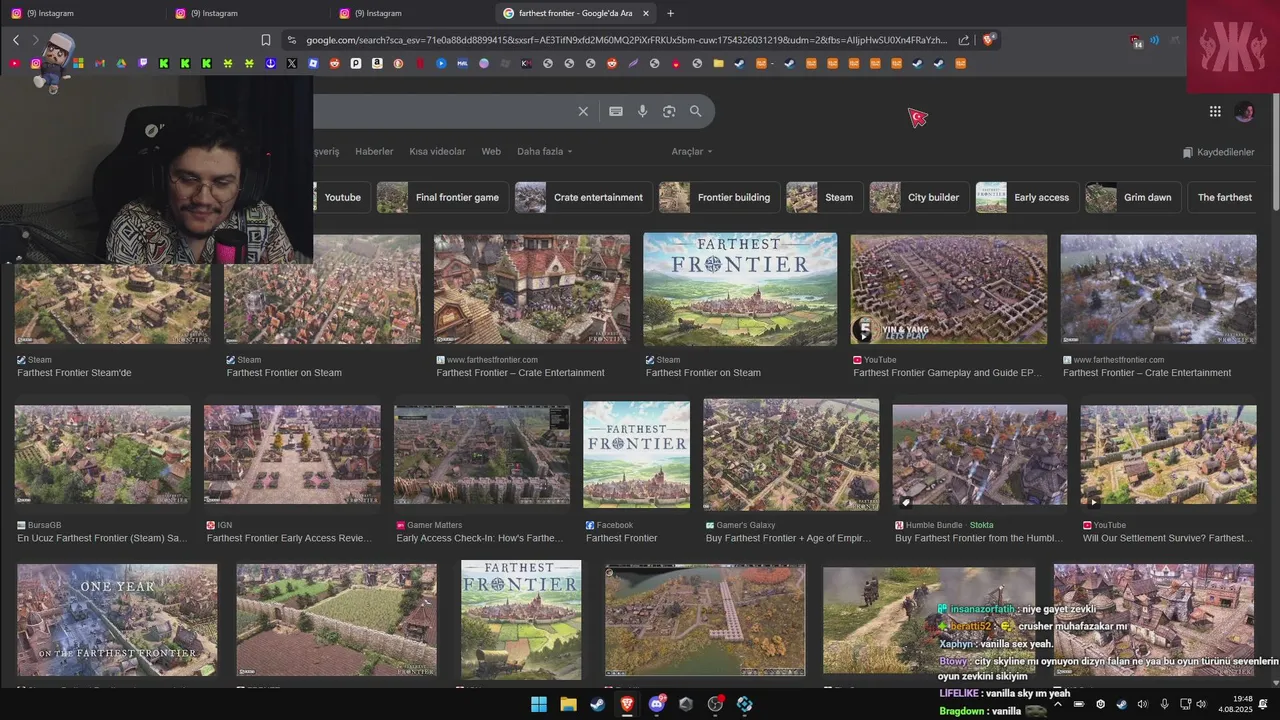Close the farthest frontier Google tab
The width and height of the screenshot is (1280, 720).
646,13
